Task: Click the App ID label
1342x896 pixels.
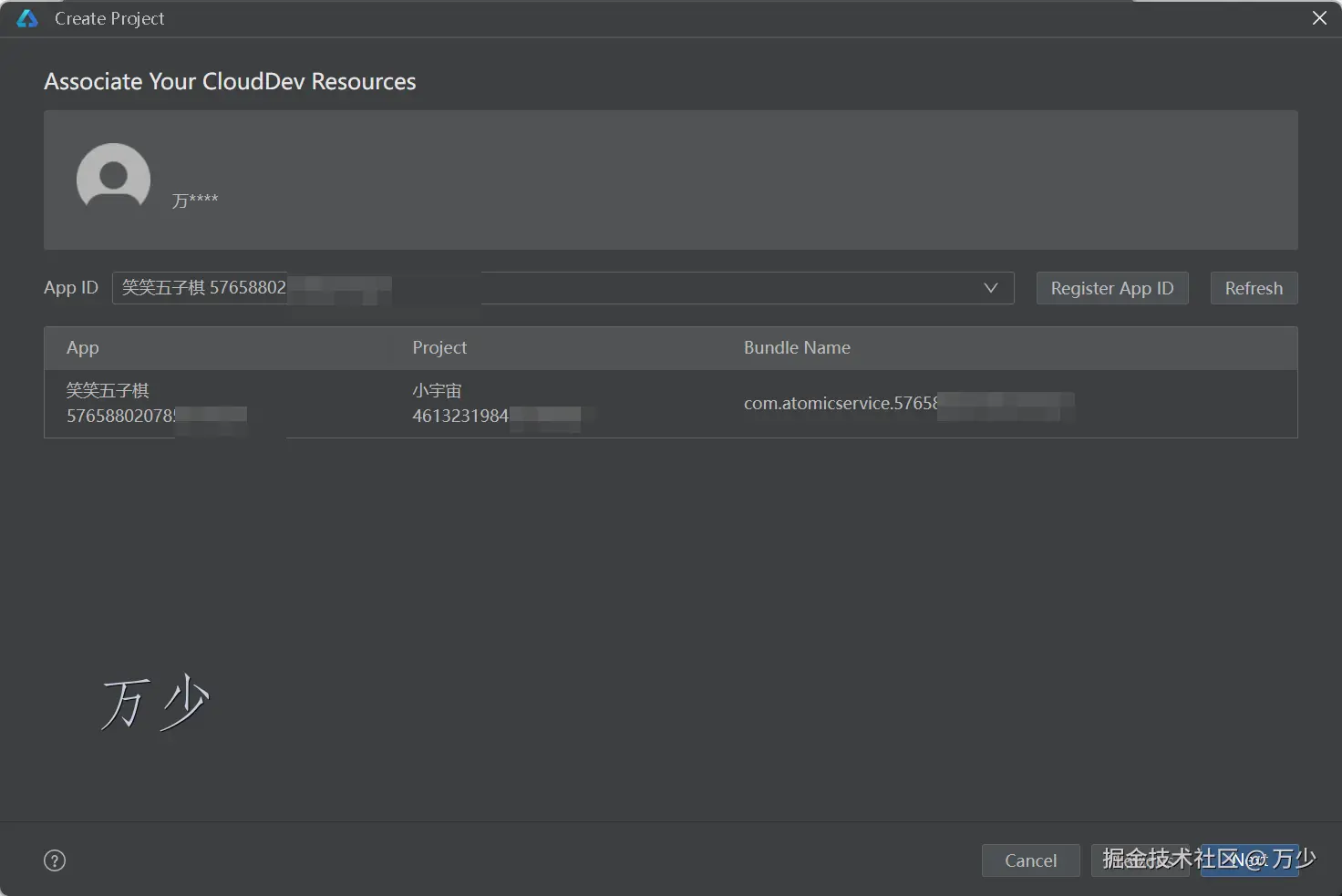Action: point(70,288)
